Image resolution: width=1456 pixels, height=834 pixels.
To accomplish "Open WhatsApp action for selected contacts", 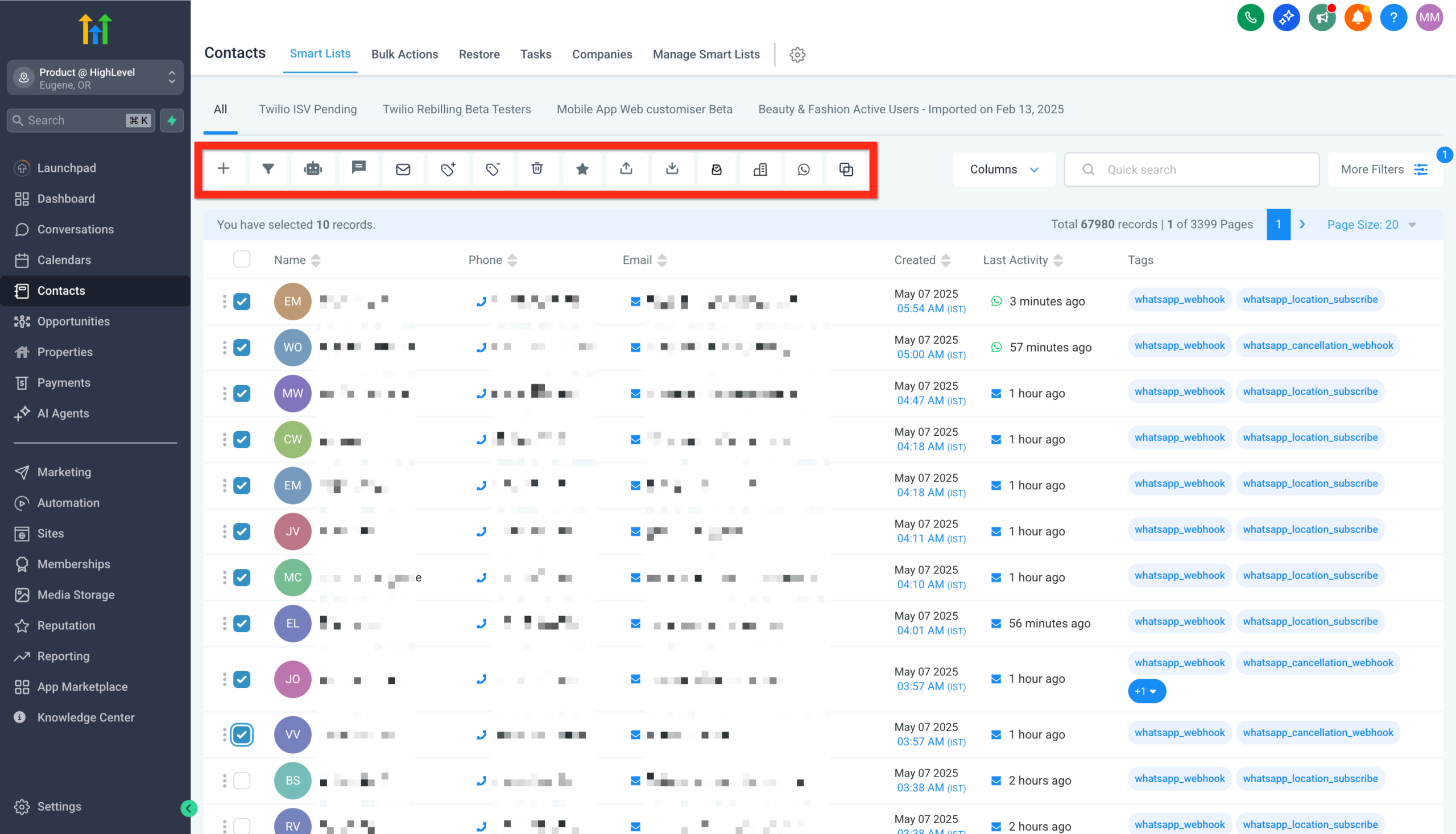I will pos(804,169).
